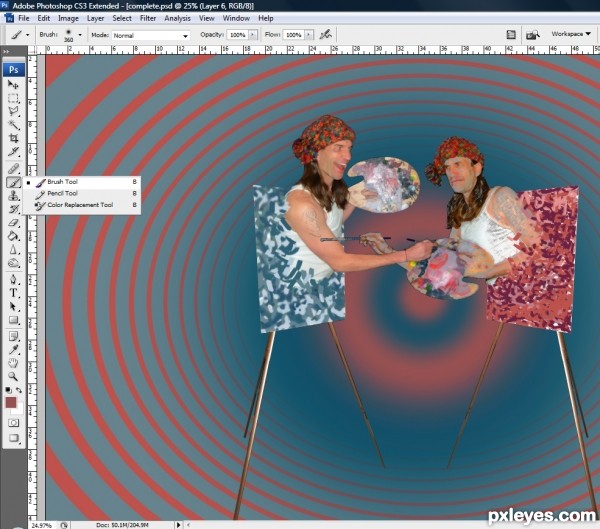Select the Sponge tool
This screenshot has width=600, height=529.
(13, 263)
